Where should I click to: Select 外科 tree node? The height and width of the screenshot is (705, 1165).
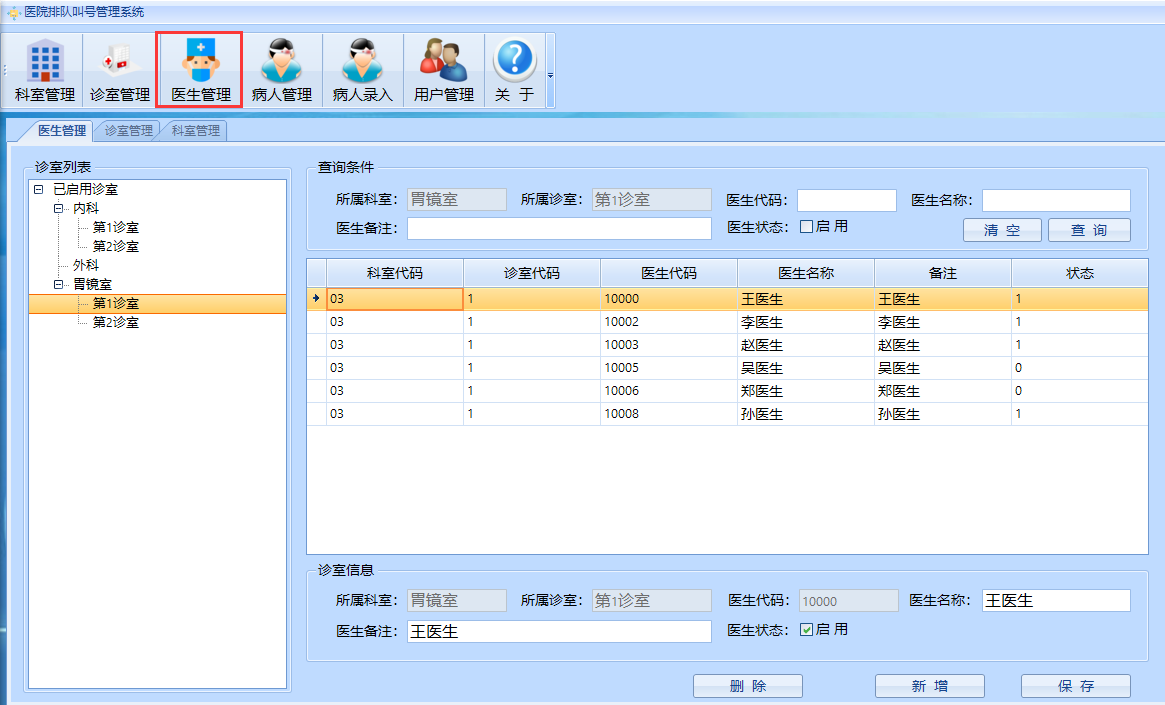click(x=85, y=265)
